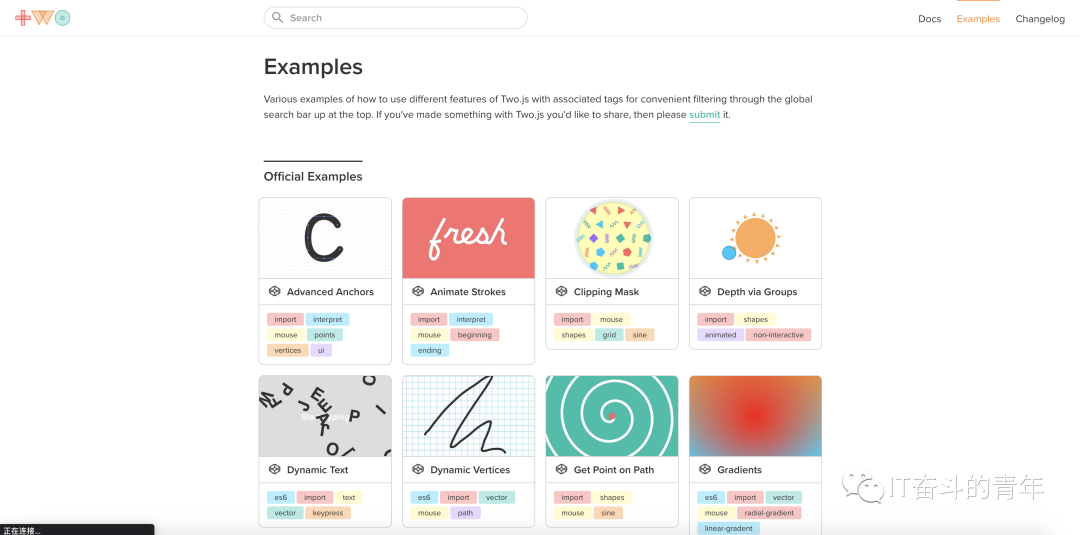Focus the Search input field

point(395,18)
